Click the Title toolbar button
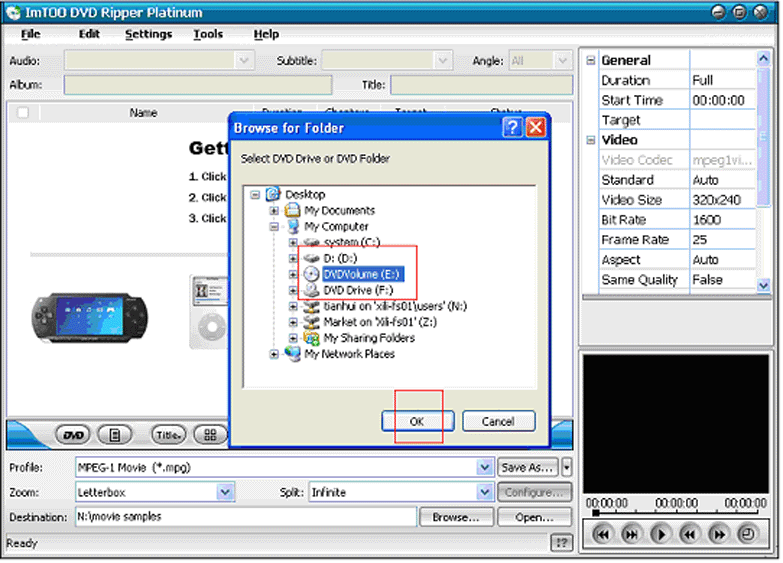The width and height of the screenshot is (783, 563). click(168, 436)
